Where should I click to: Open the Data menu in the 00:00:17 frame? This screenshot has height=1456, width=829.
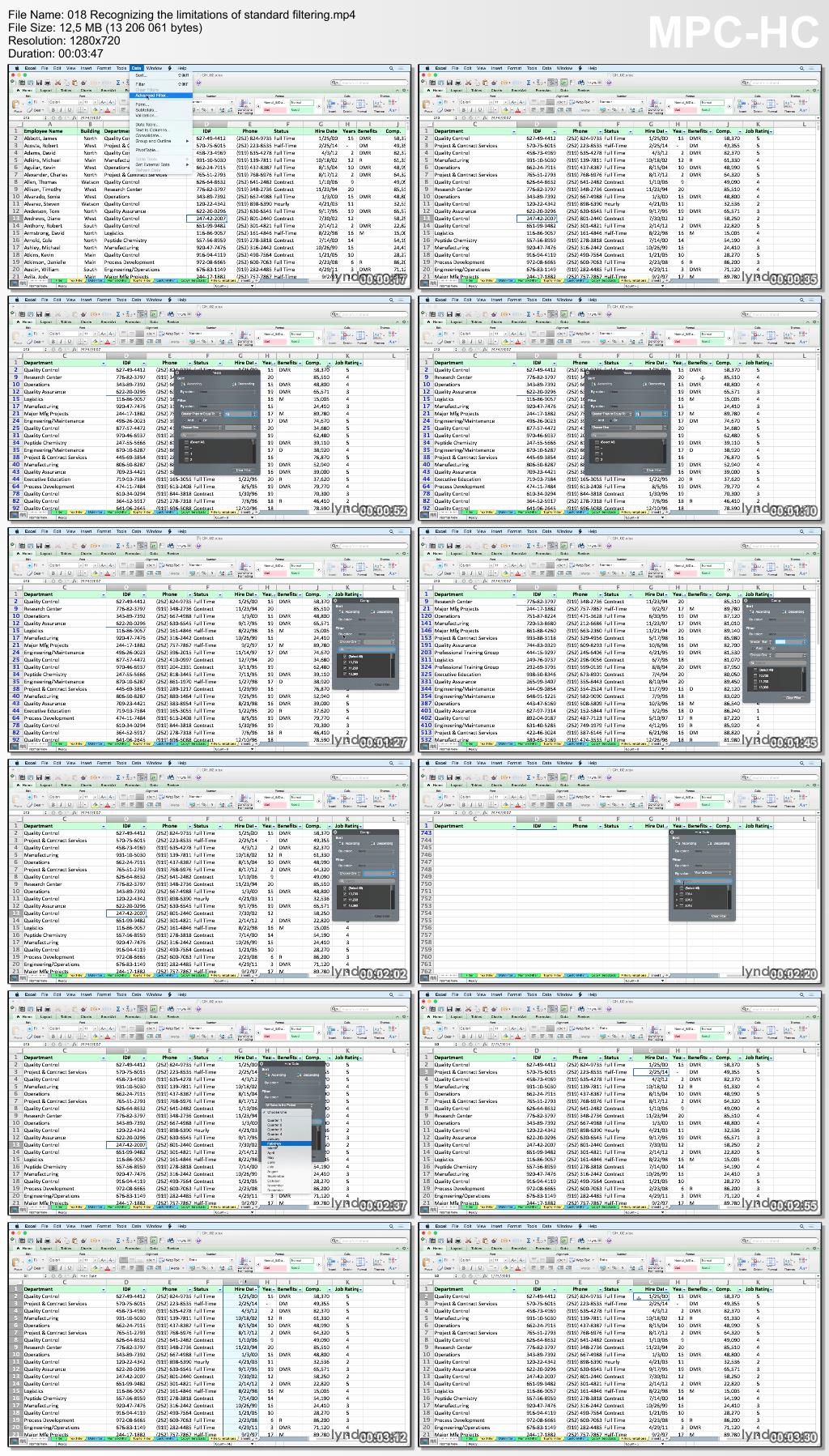point(137,68)
